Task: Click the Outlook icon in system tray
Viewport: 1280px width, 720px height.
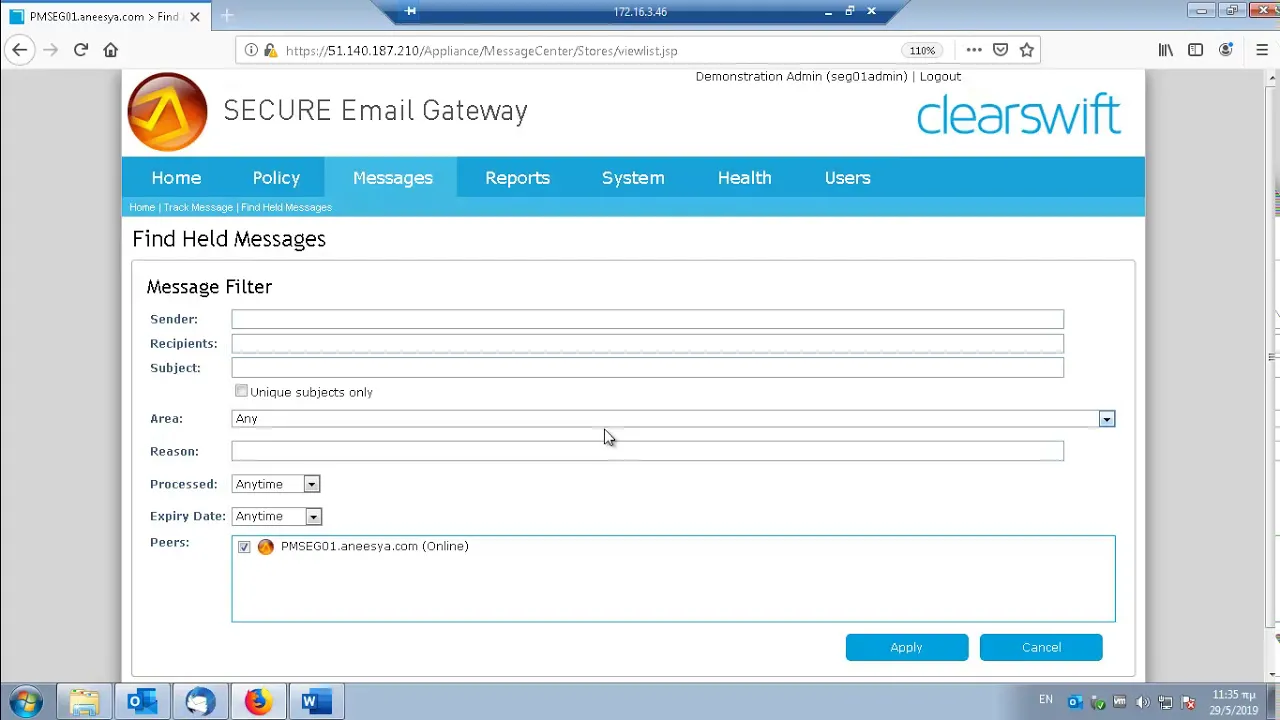Action: [1075, 703]
